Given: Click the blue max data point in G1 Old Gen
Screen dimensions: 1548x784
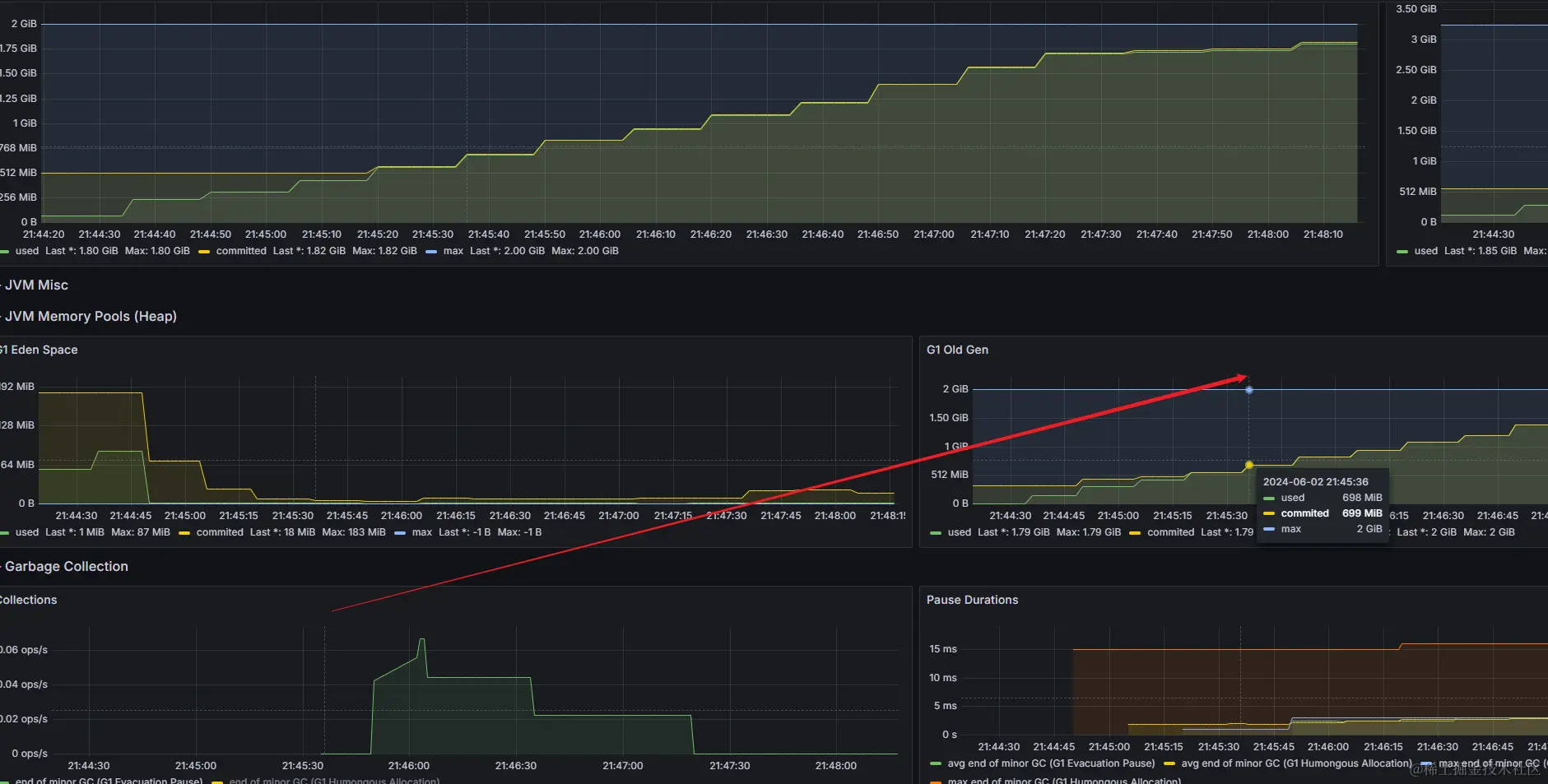Looking at the screenshot, I should (x=1249, y=390).
